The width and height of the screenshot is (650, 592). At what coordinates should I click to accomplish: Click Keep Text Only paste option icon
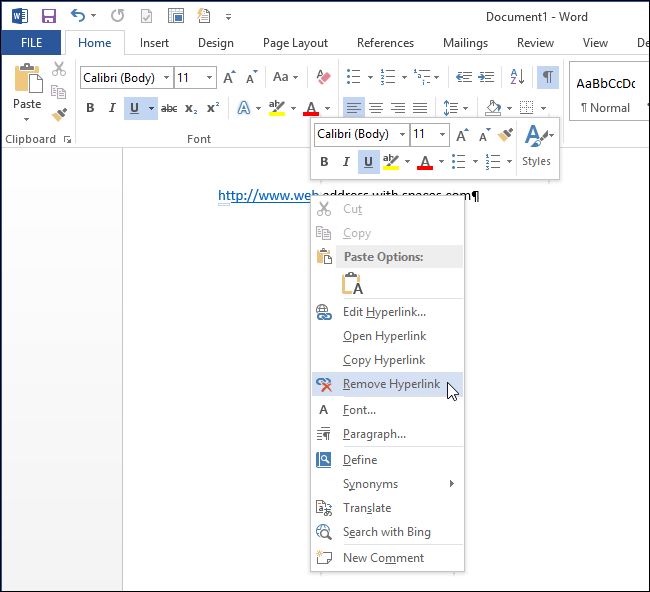[x=352, y=284]
